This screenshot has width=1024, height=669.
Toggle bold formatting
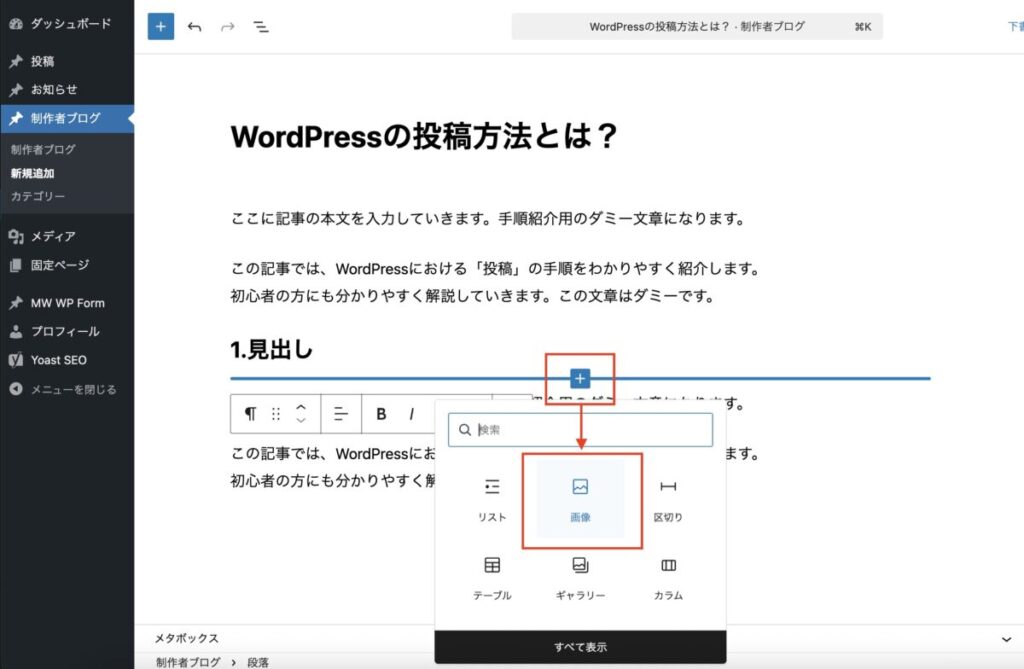(381, 414)
